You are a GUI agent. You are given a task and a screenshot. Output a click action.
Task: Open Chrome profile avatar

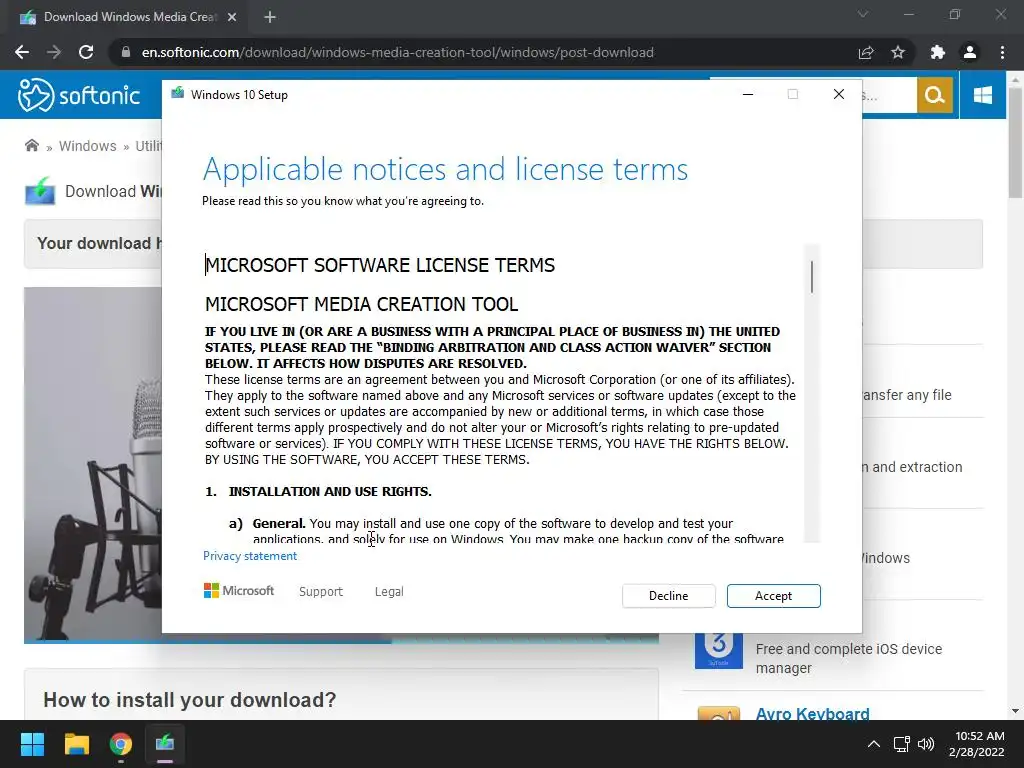[x=970, y=52]
